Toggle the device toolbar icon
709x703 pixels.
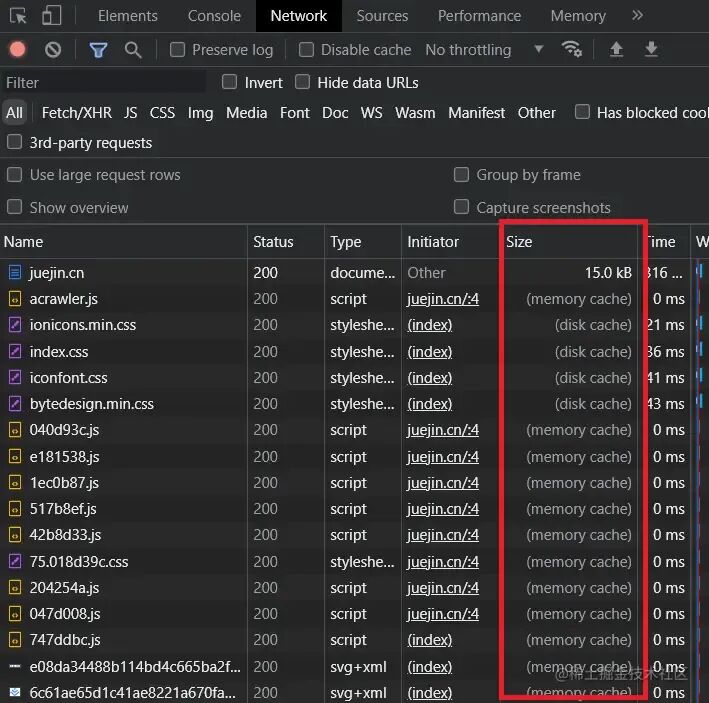[52, 15]
